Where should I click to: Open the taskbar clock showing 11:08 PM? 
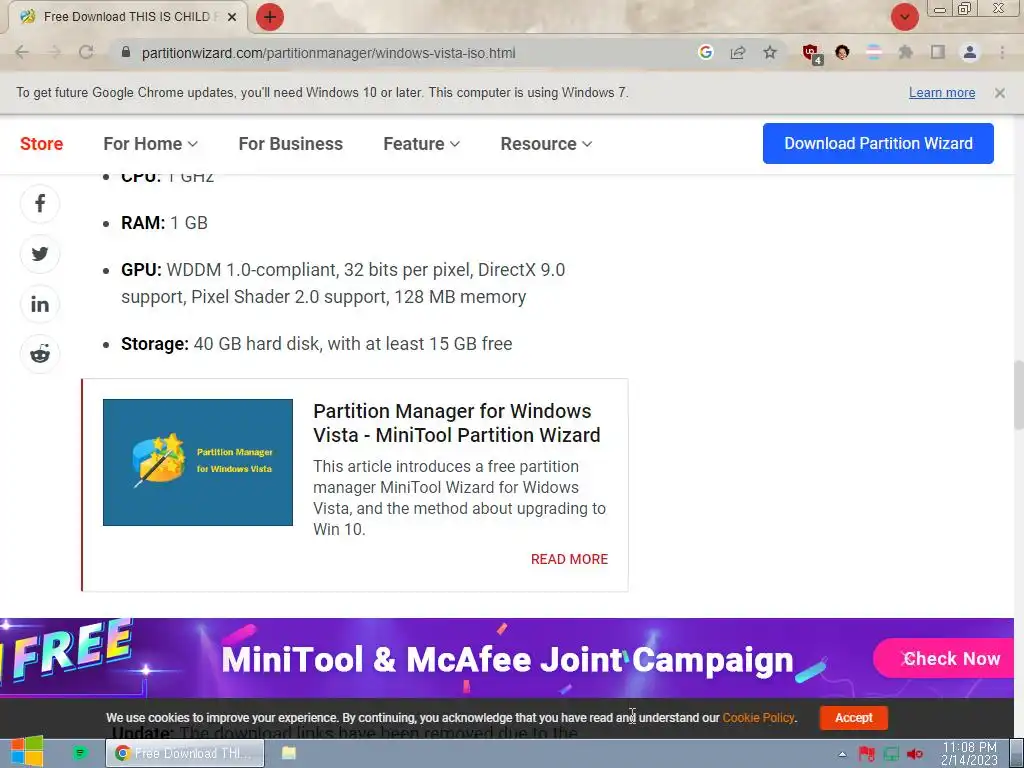click(969, 754)
